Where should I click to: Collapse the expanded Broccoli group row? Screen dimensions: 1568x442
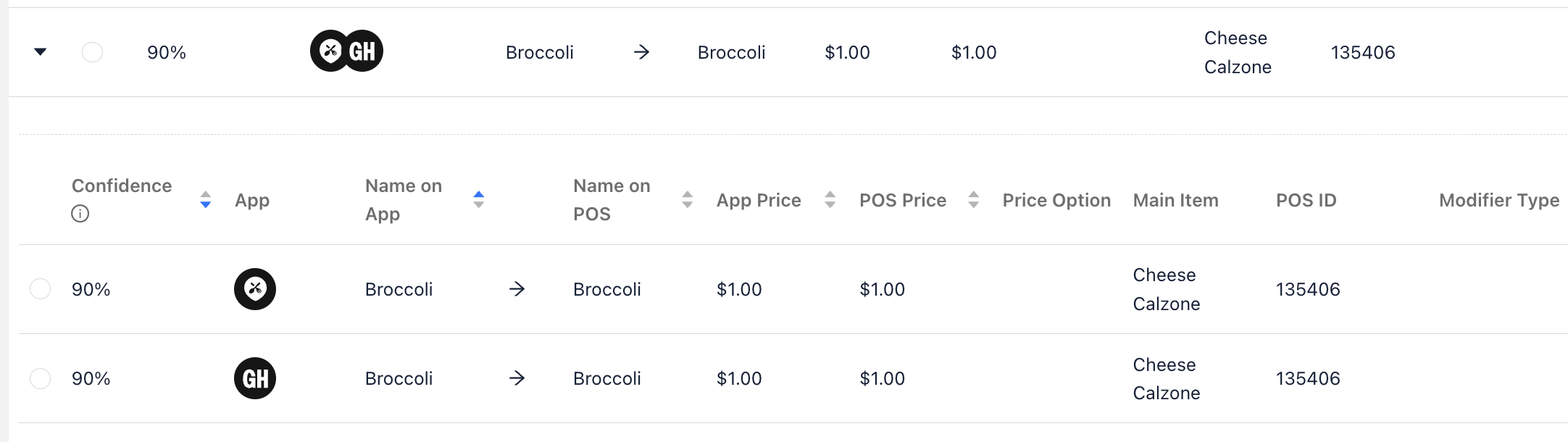41,51
